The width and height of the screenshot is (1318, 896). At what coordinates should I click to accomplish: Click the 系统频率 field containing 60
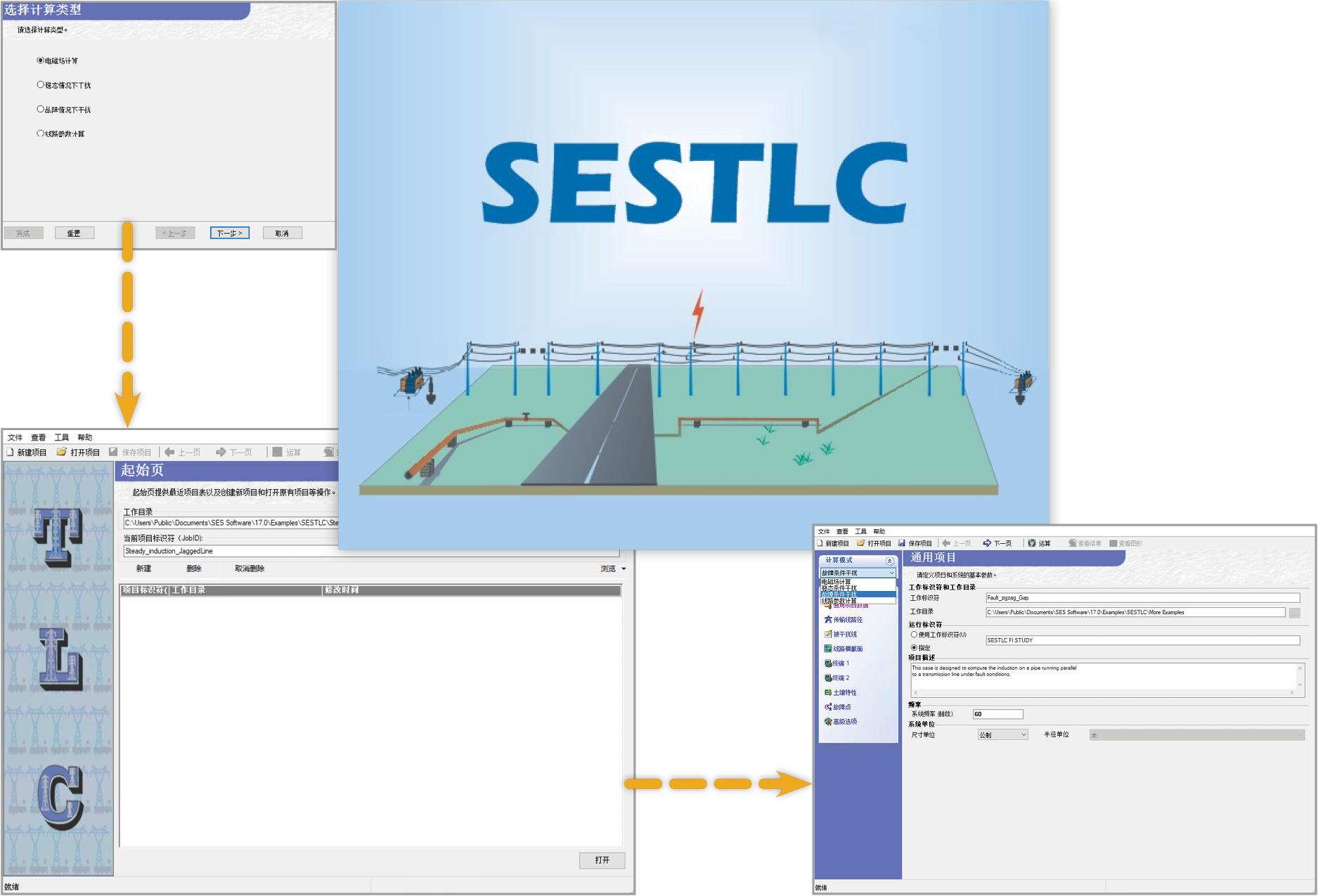[997, 714]
